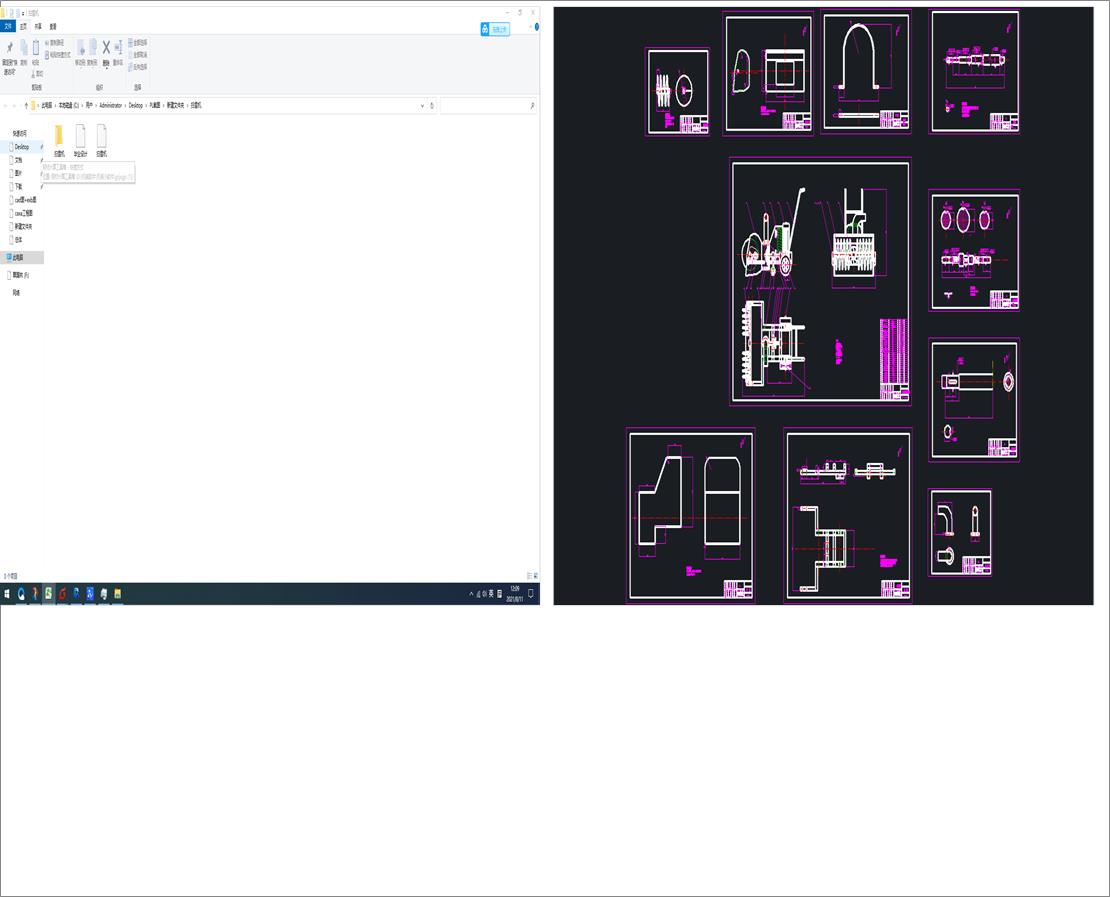The width and height of the screenshot is (1110, 897).
Task: Click the yellow File Explorer icon on the taskbar
Action: pos(118,594)
